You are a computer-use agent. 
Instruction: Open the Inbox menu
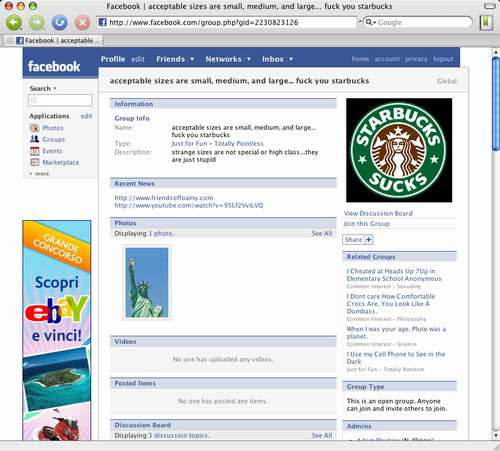tap(273, 59)
